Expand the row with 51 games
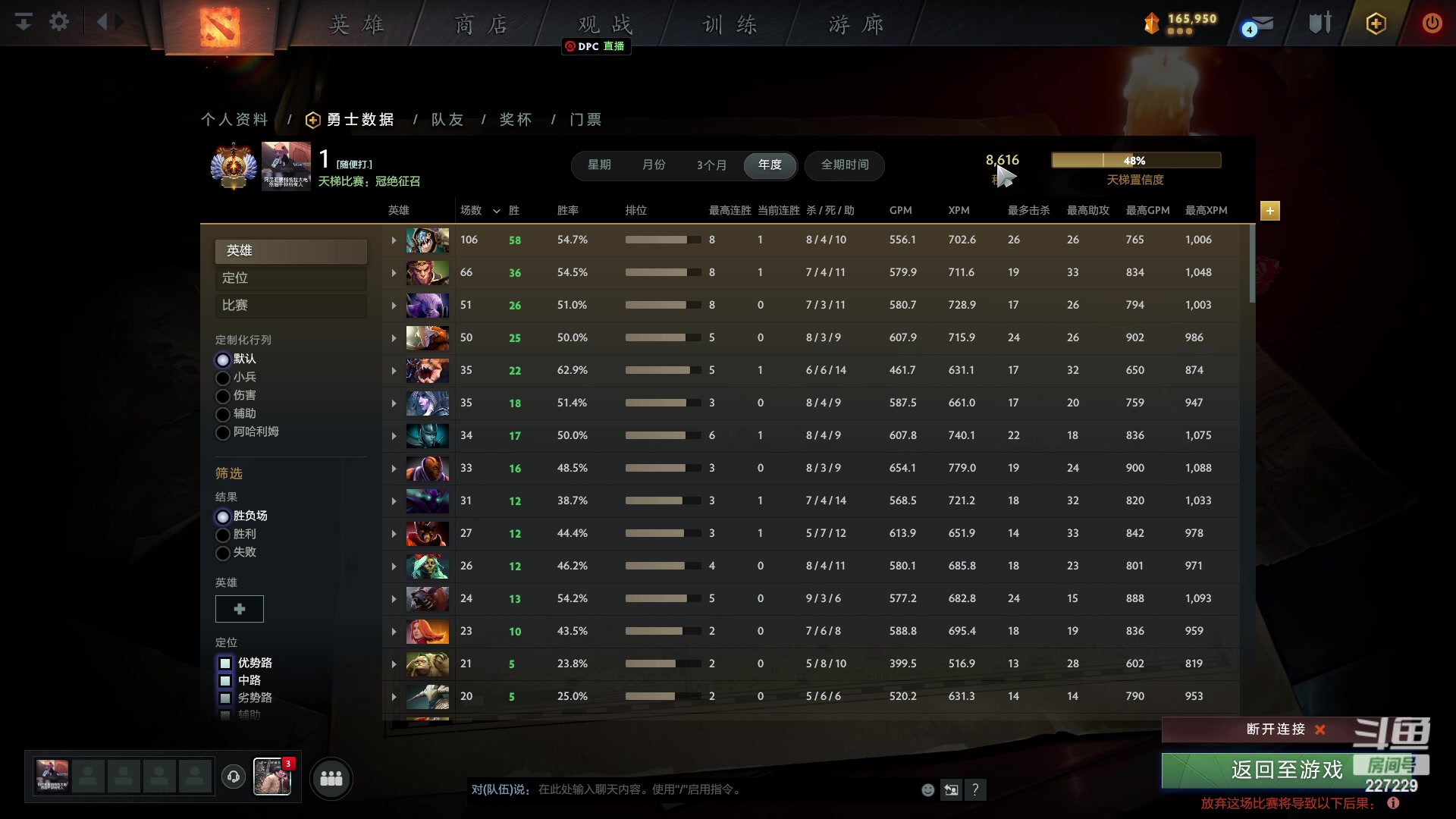 (x=394, y=306)
